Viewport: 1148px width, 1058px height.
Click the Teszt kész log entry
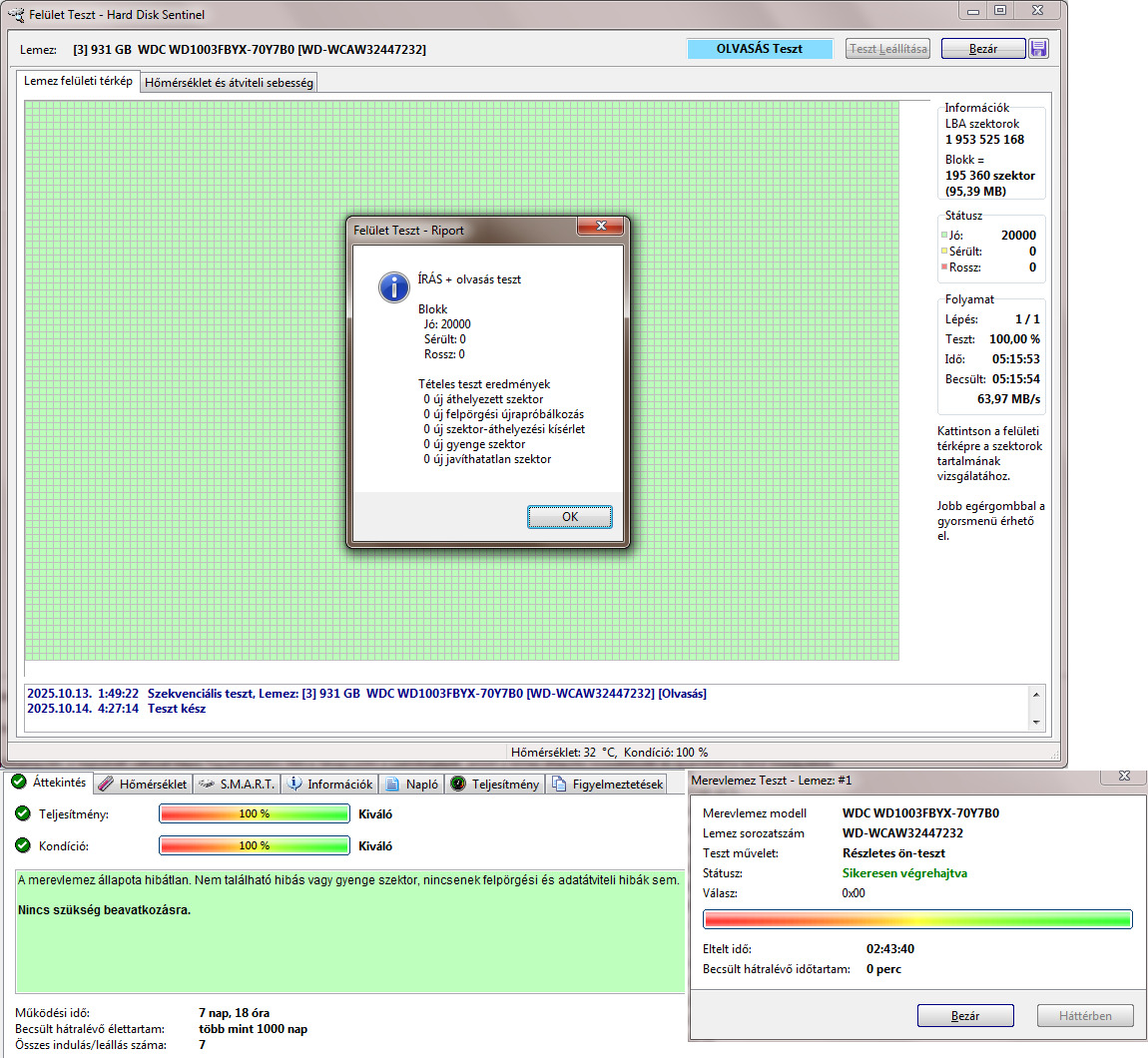(x=117, y=709)
